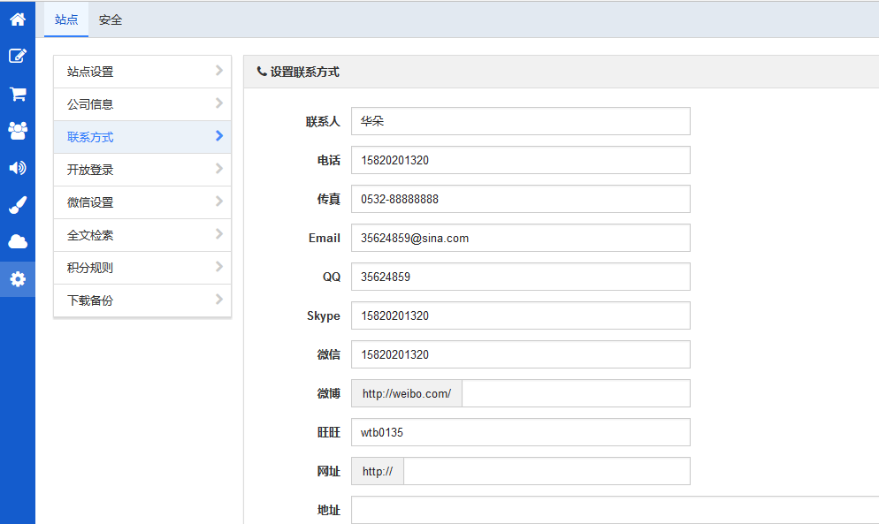Image resolution: width=879 pixels, height=525 pixels.
Task: Open the users group icon
Action: [x=17, y=131]
